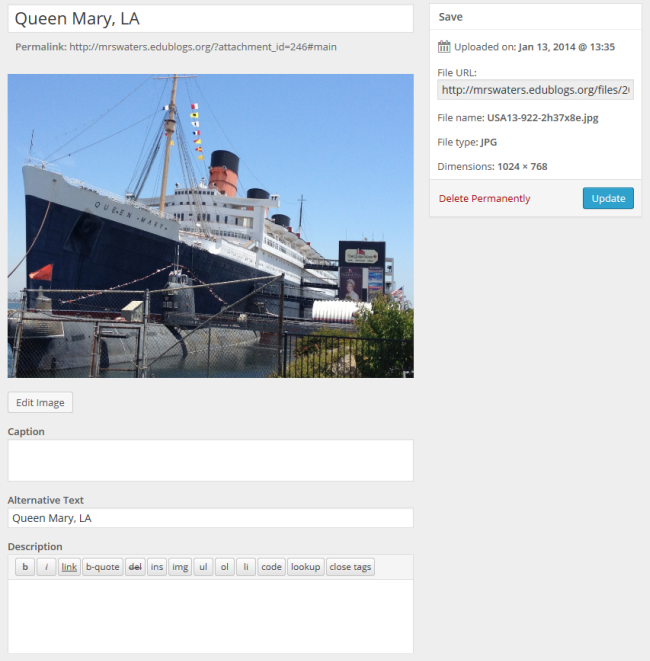Viewport: 650px width, 661px height.
Task: Click the ul list button
Action: [203, 567]
